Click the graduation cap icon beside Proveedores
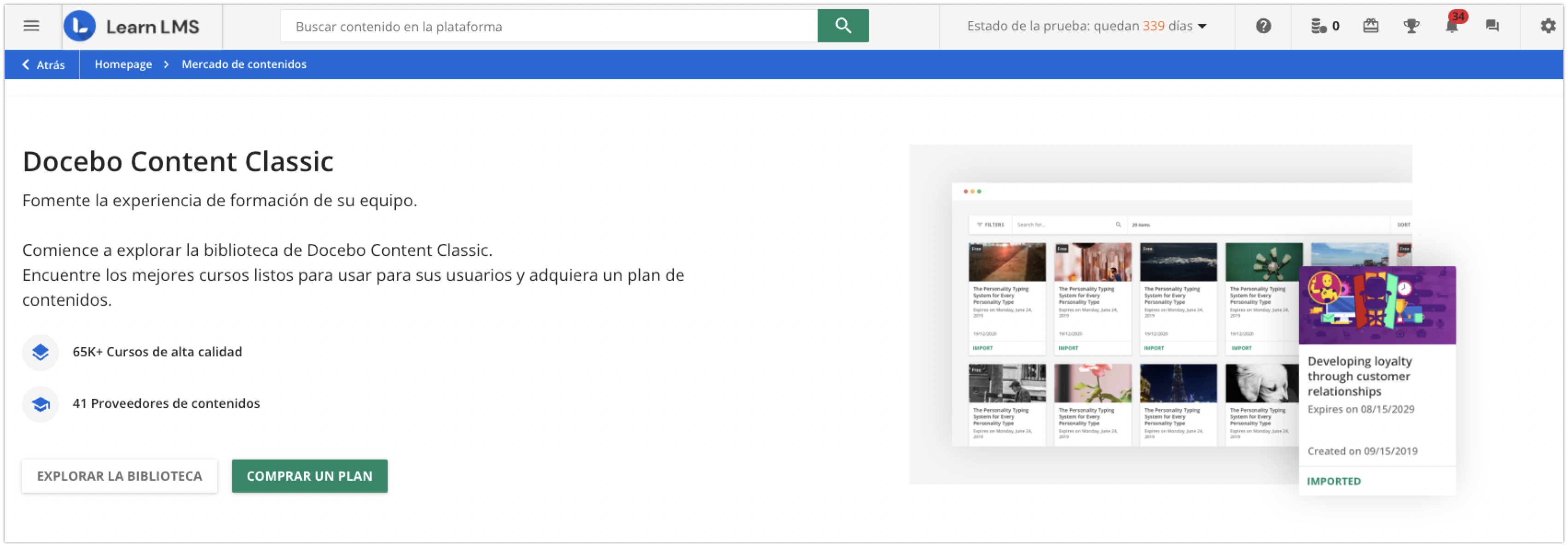The width and height of the screenshot is (1568, 547). pos(40,404)
